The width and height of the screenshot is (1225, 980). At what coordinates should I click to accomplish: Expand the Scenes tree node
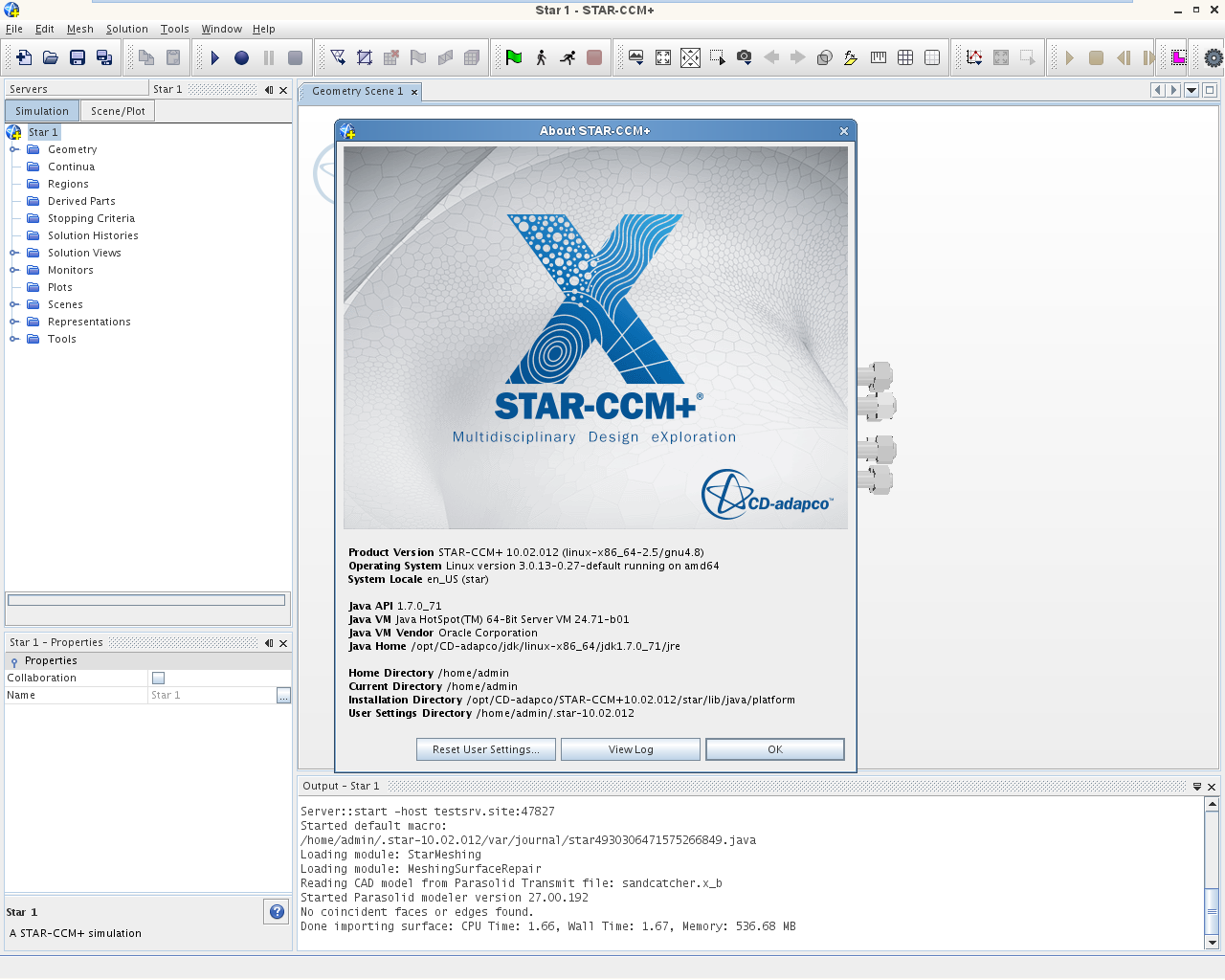(x=14, y=304)
